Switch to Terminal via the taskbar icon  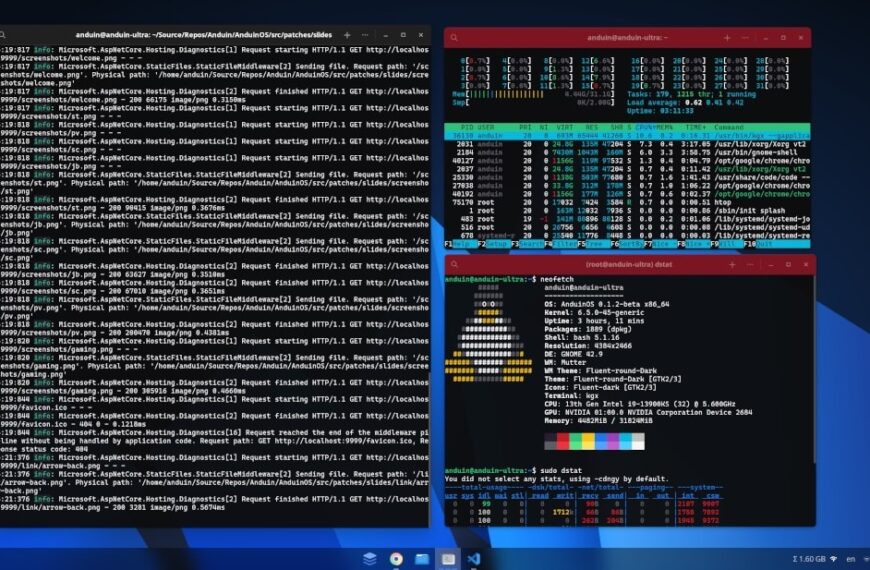(x=448, y=558)
